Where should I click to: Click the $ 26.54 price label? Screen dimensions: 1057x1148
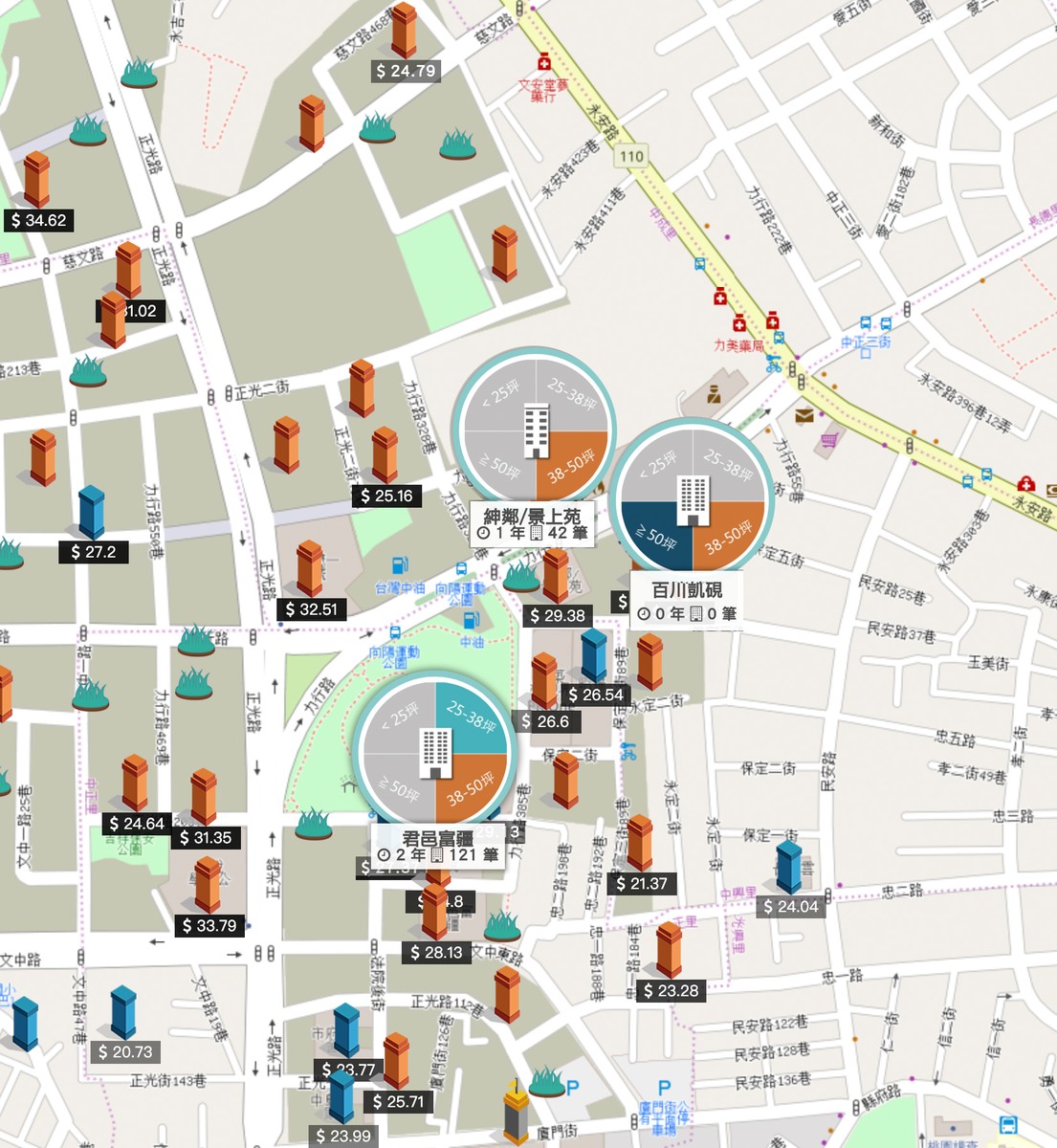click(x=596, y=695)
